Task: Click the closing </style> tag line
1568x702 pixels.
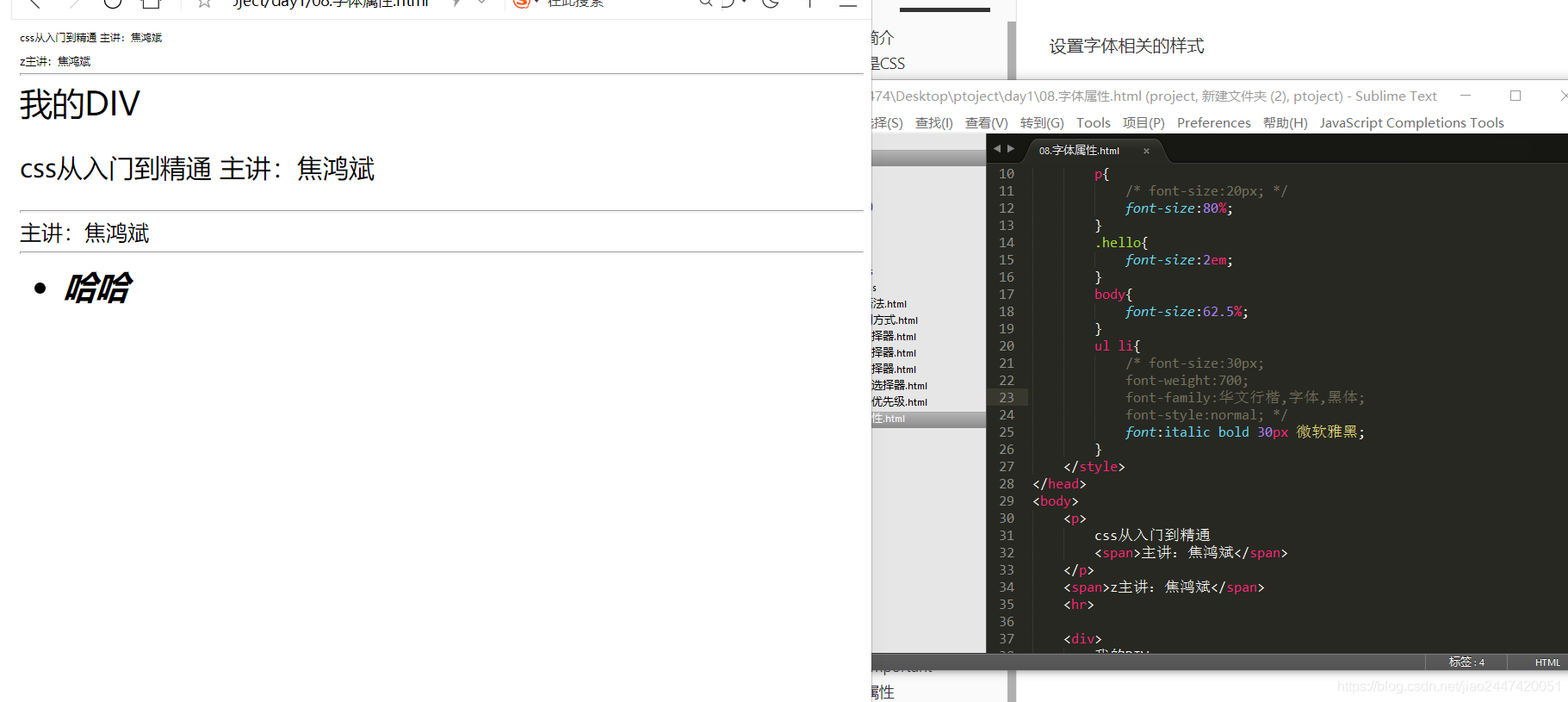Action: [1094, 467]
